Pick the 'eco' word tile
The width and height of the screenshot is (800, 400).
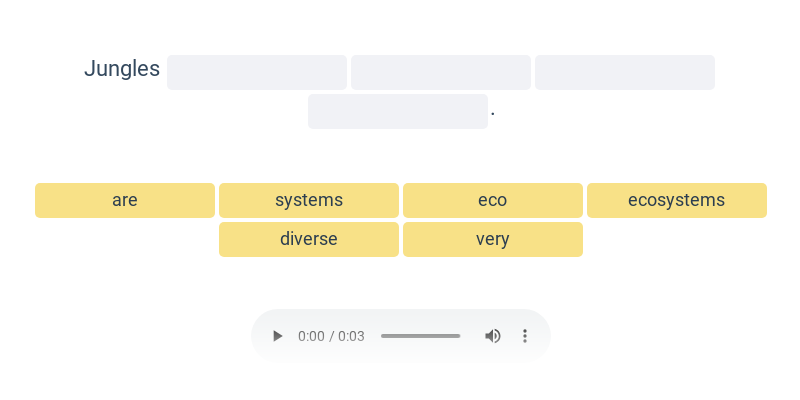click(x=493, y=200)
